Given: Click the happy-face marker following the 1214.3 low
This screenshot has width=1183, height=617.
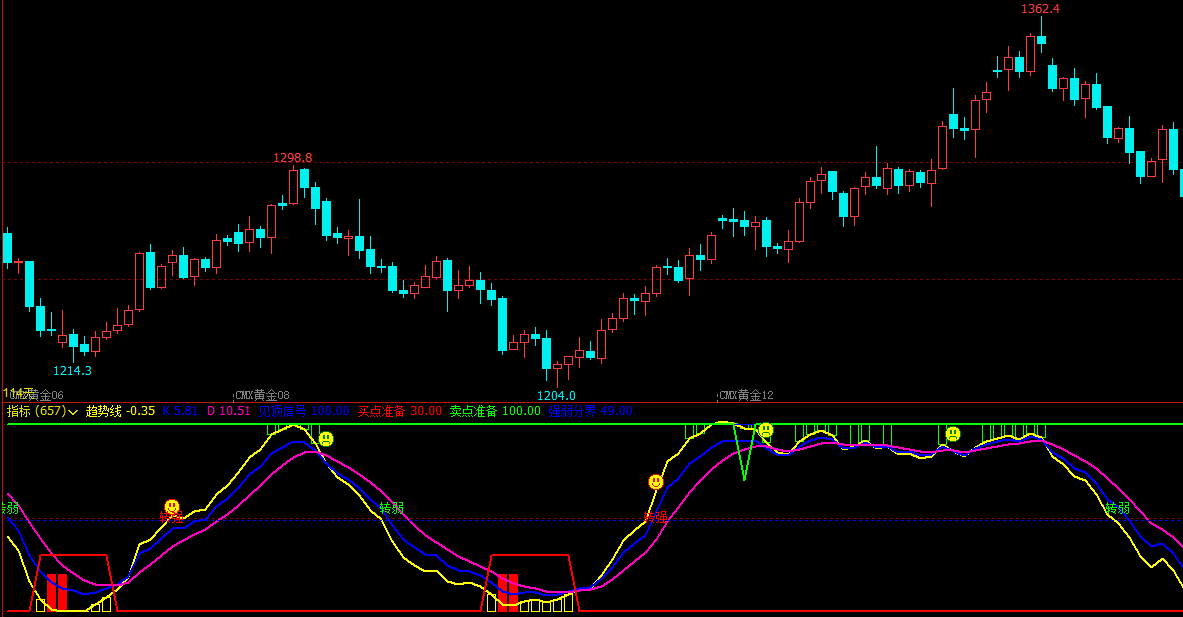Looking at the screenshot, I should (172, 506).
